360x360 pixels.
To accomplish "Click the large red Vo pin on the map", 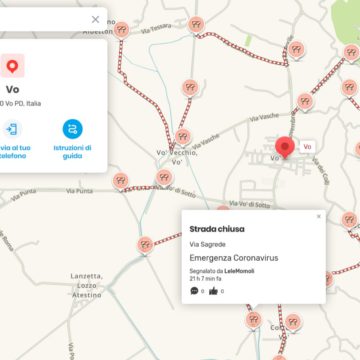I will point(285,147).
